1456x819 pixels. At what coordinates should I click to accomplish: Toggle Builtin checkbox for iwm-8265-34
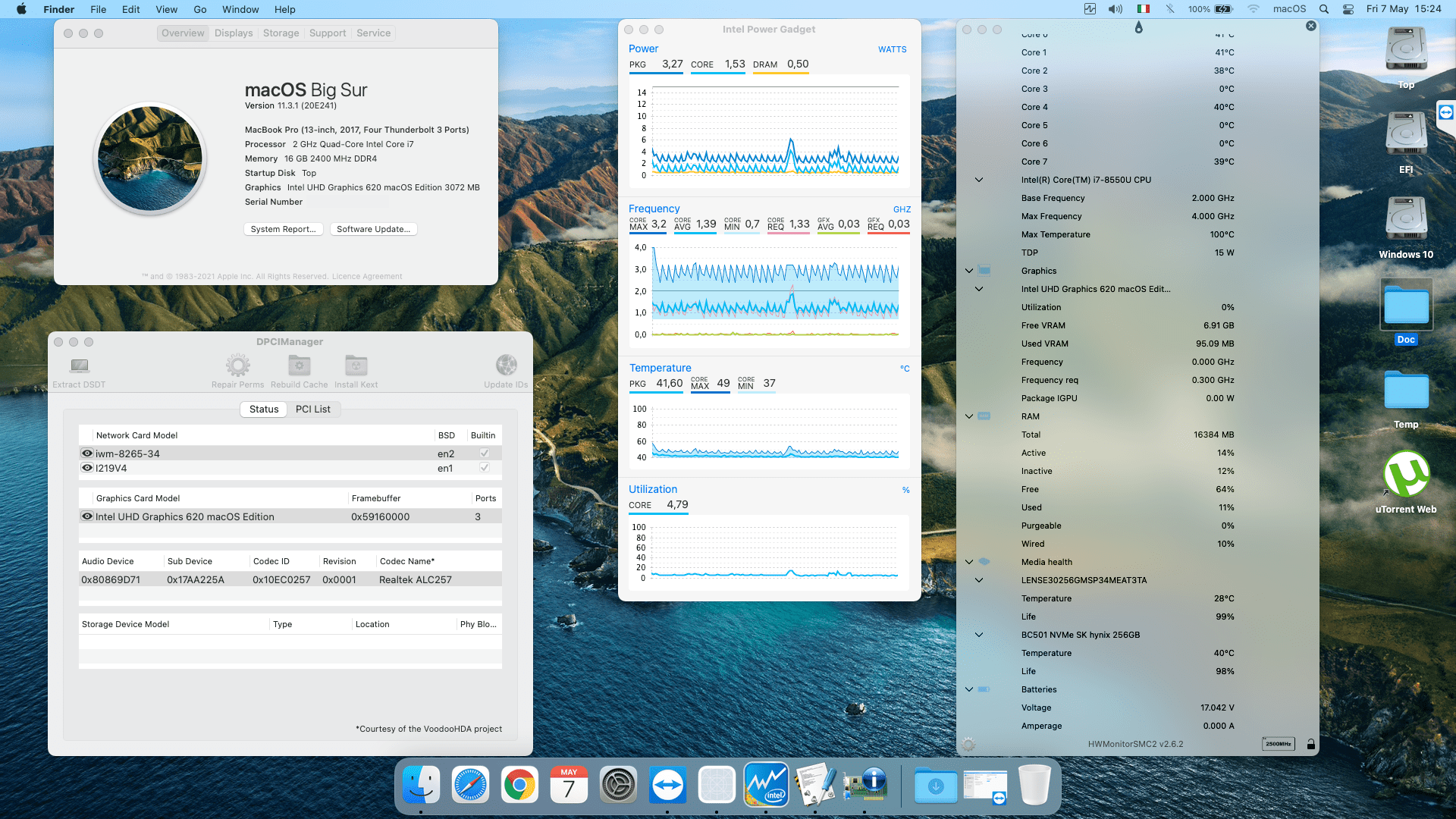484,453
